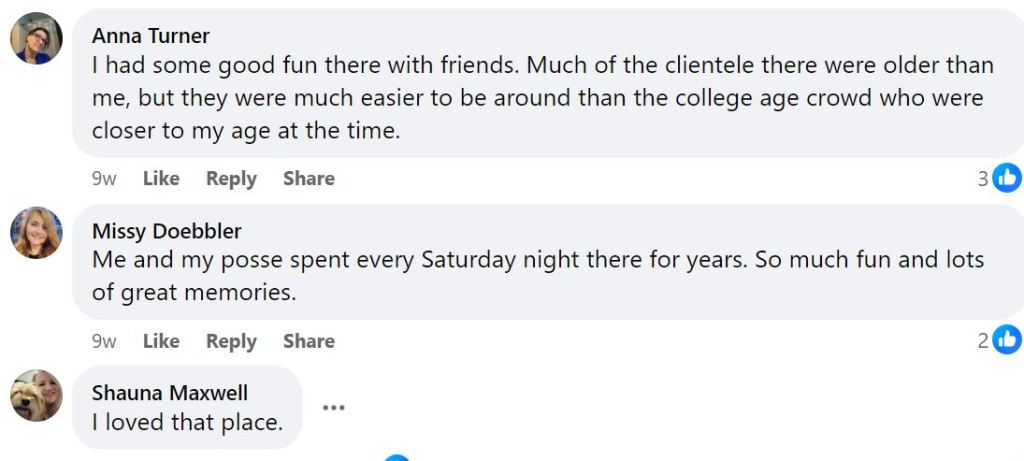Share Anna Turner's comment

pyautogui.click(x=308, y=179)
